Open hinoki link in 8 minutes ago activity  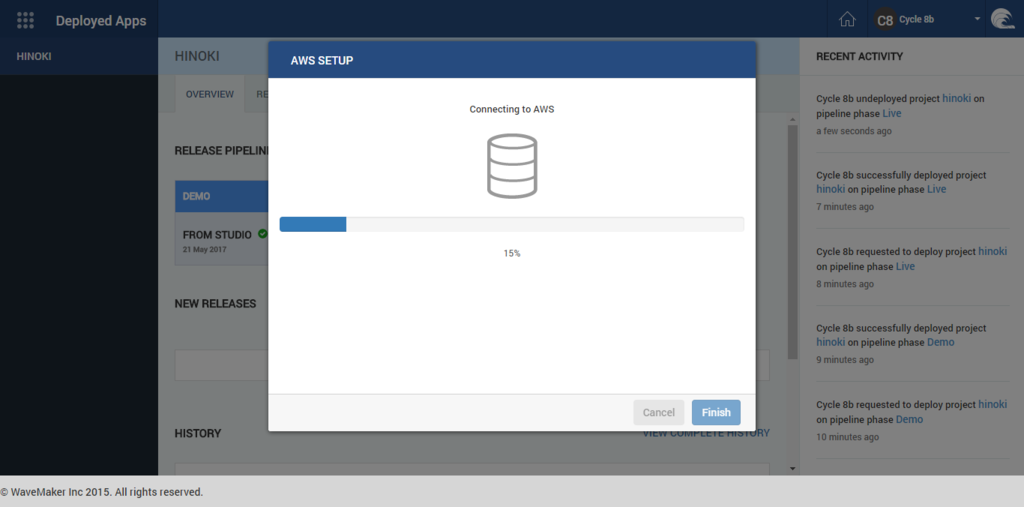(992, 252)
